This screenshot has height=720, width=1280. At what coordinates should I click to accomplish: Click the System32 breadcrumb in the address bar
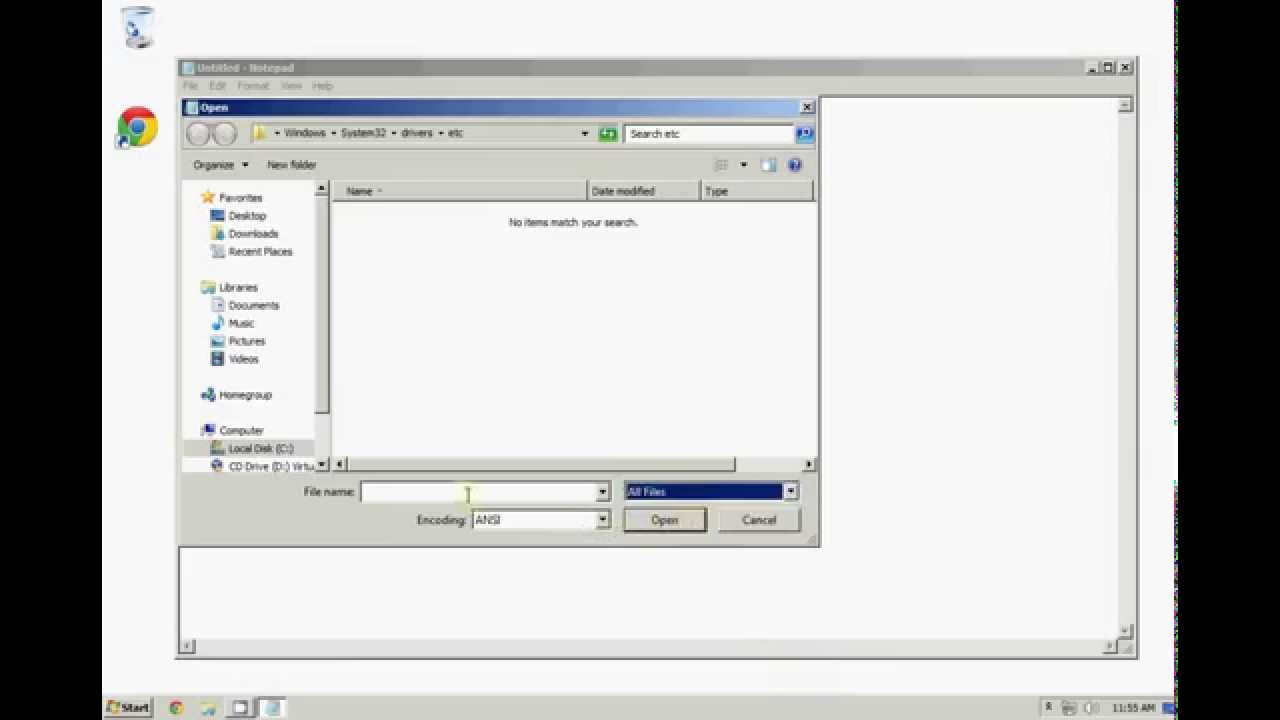(x=363, y=133)
